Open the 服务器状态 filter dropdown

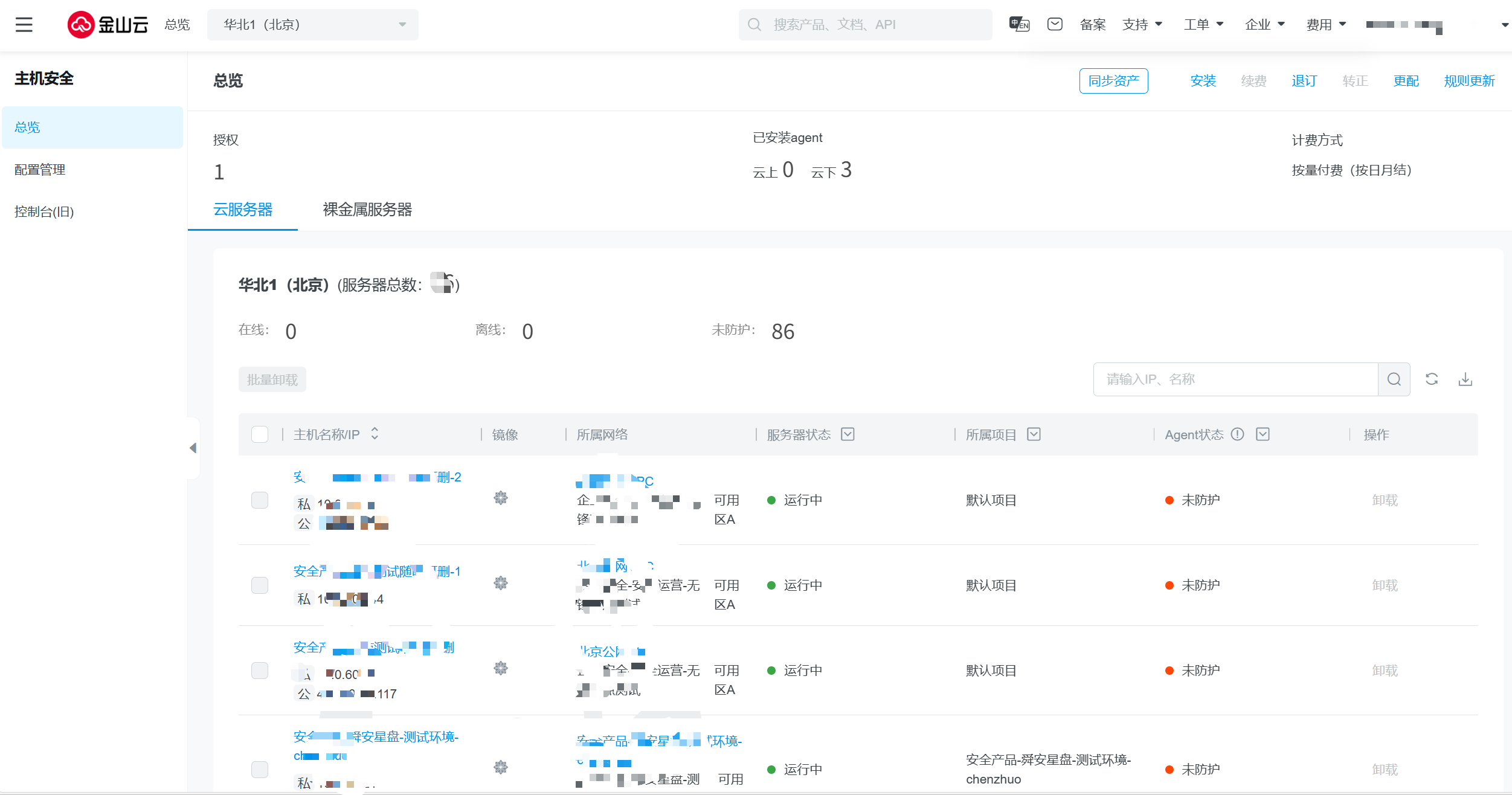[x=848, y=434]
